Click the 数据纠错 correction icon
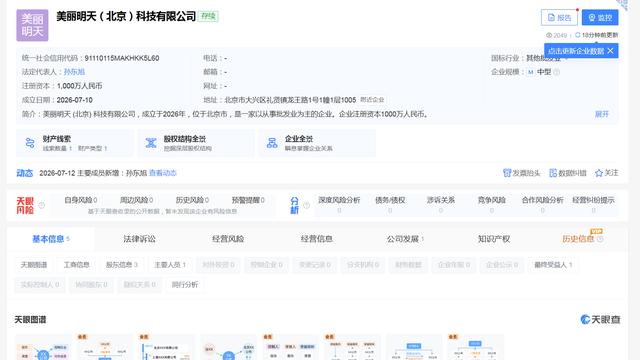The height and width of the screenshot is (360, 640). pyautogui.click(x=553, y=173)
